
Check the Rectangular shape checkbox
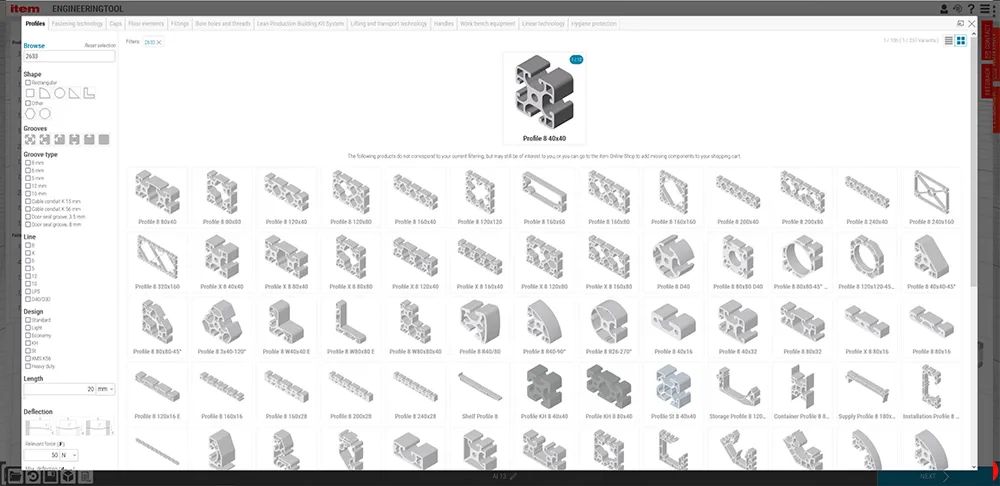coord(27,82)
